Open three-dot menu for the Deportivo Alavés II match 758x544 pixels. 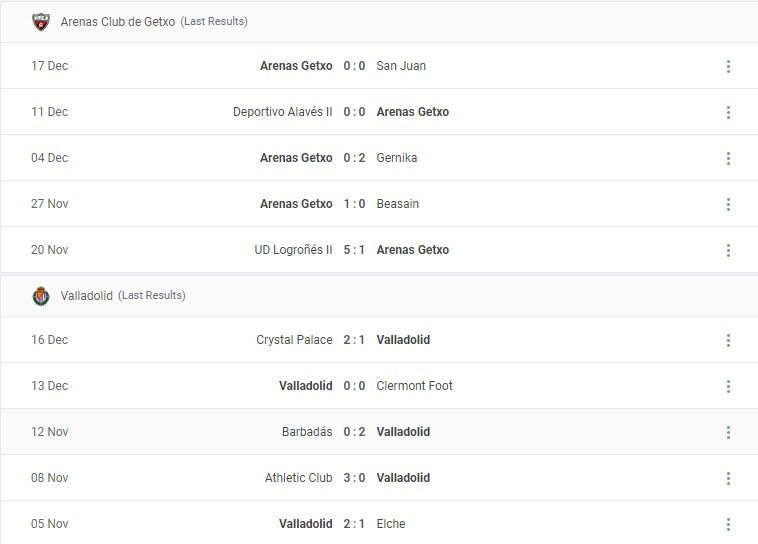coord(728,112)
